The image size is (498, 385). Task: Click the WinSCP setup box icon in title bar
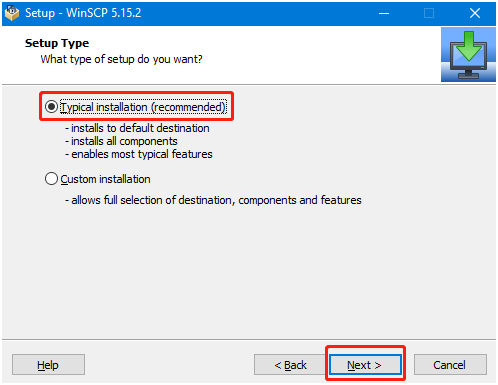tap(12, 13)
